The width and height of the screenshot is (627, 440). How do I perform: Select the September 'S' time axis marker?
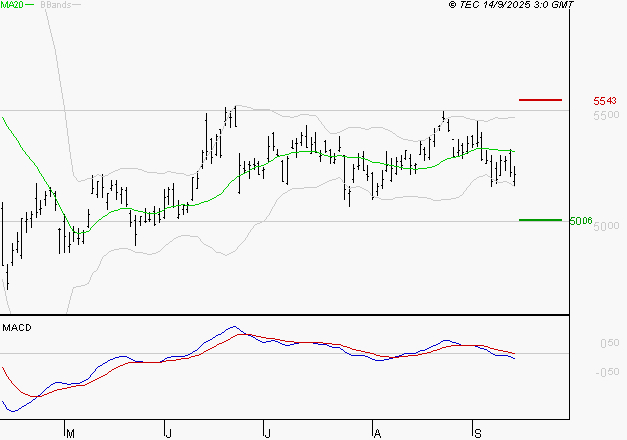point(477,433)
